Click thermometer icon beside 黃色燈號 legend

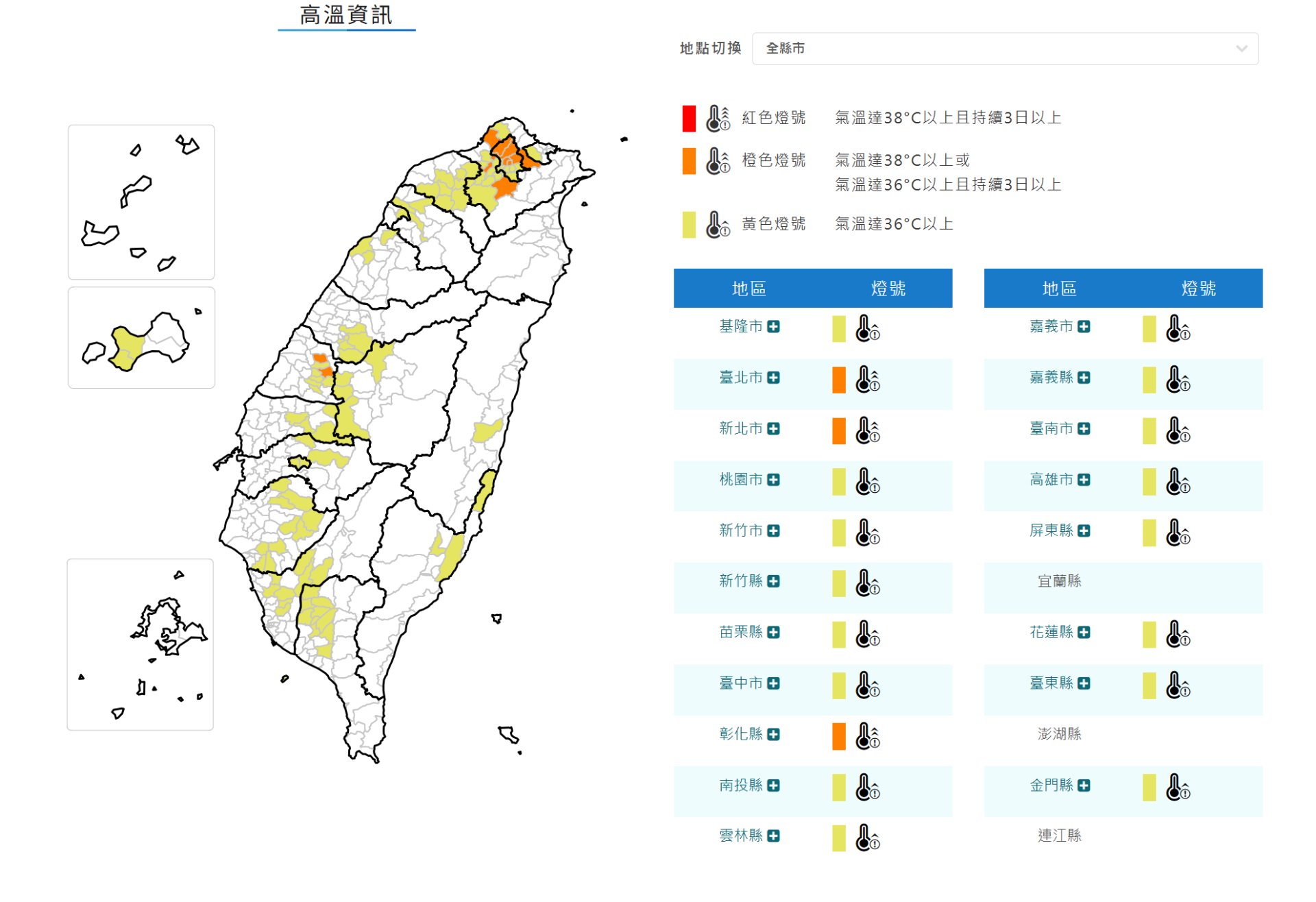718,224
